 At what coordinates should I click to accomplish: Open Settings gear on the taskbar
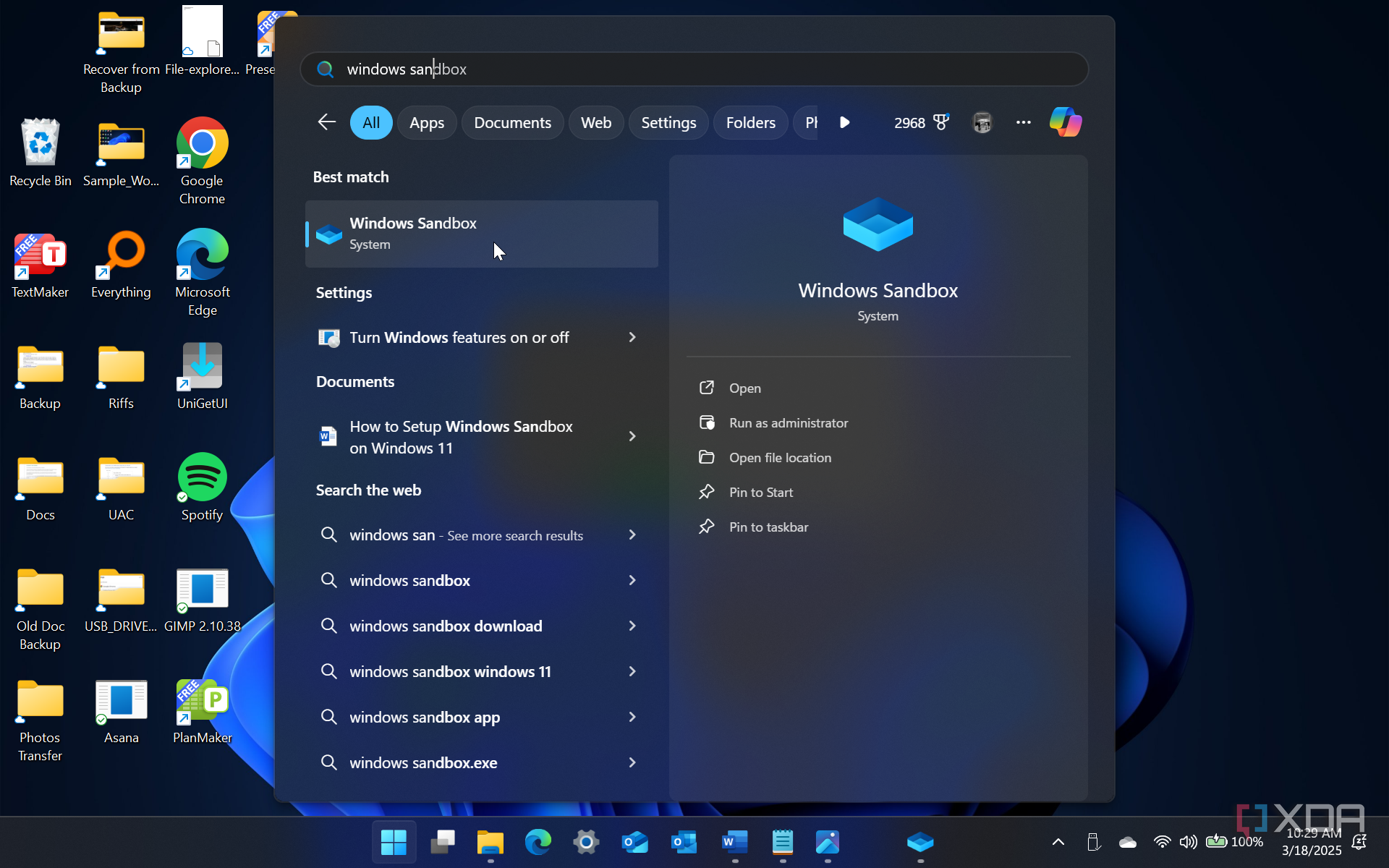pos(586,842)
